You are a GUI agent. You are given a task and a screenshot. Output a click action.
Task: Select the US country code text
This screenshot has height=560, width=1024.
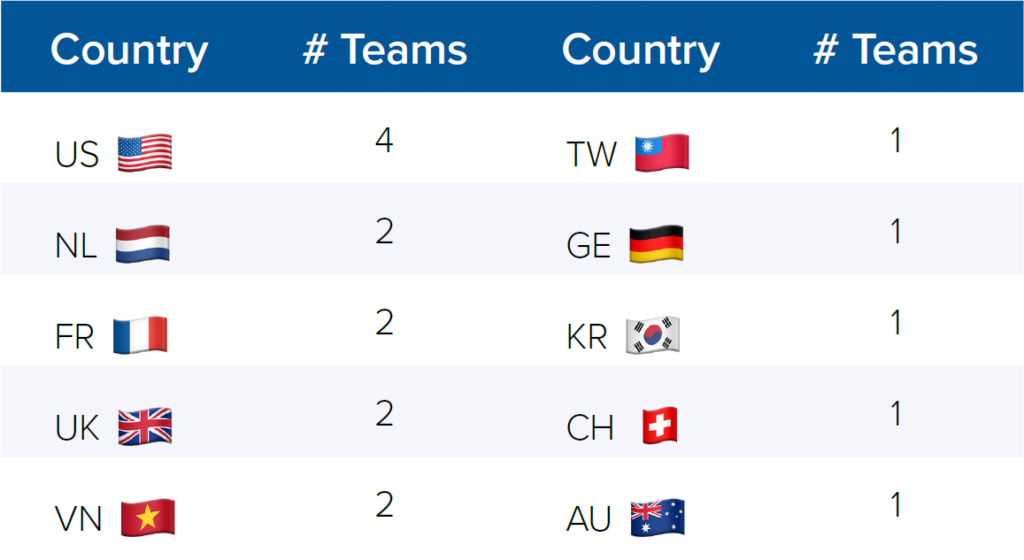(x=77, y=155)
